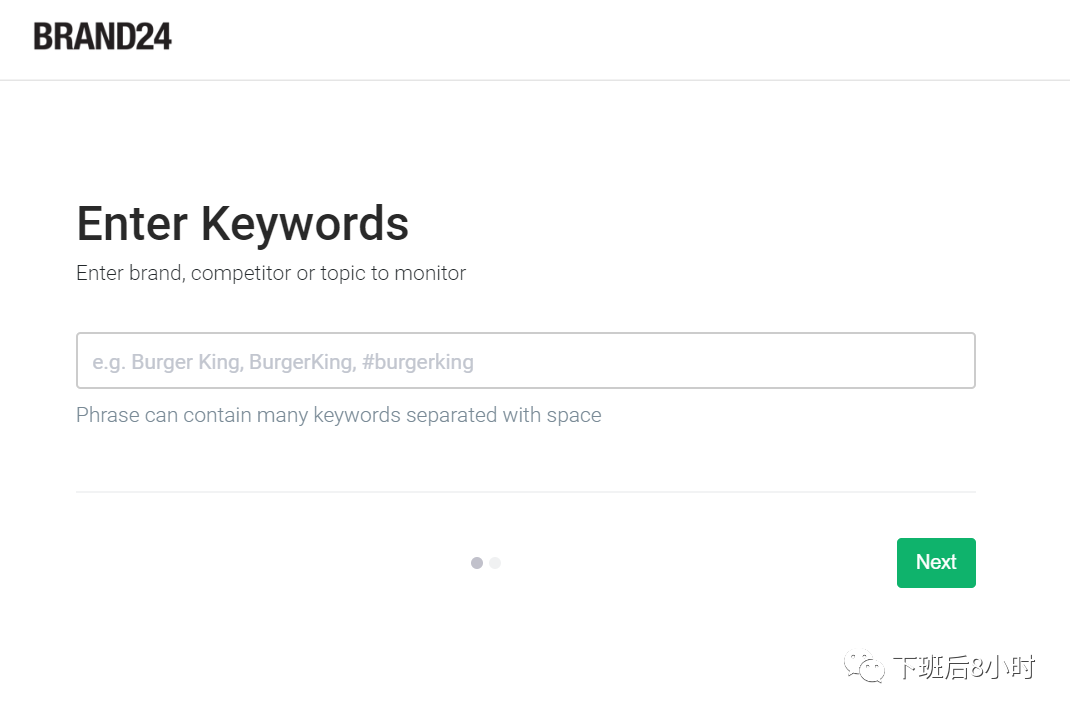Click the word 'competitor' in the subtitle
This screenshot has height=714, width=1070.
coord(241,273)
